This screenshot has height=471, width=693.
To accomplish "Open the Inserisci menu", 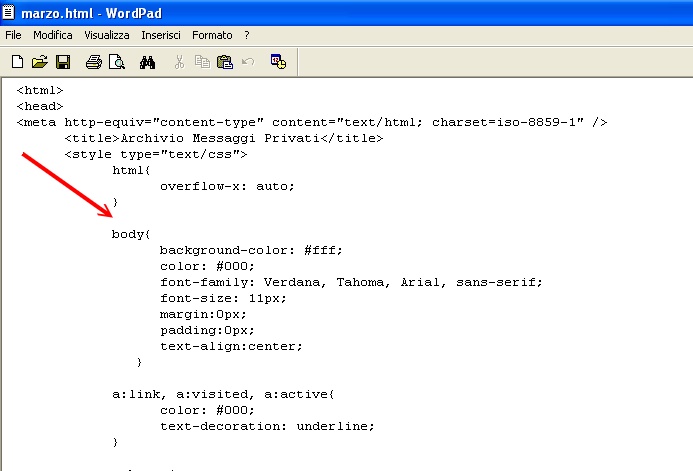I will (x=161, y=35).
